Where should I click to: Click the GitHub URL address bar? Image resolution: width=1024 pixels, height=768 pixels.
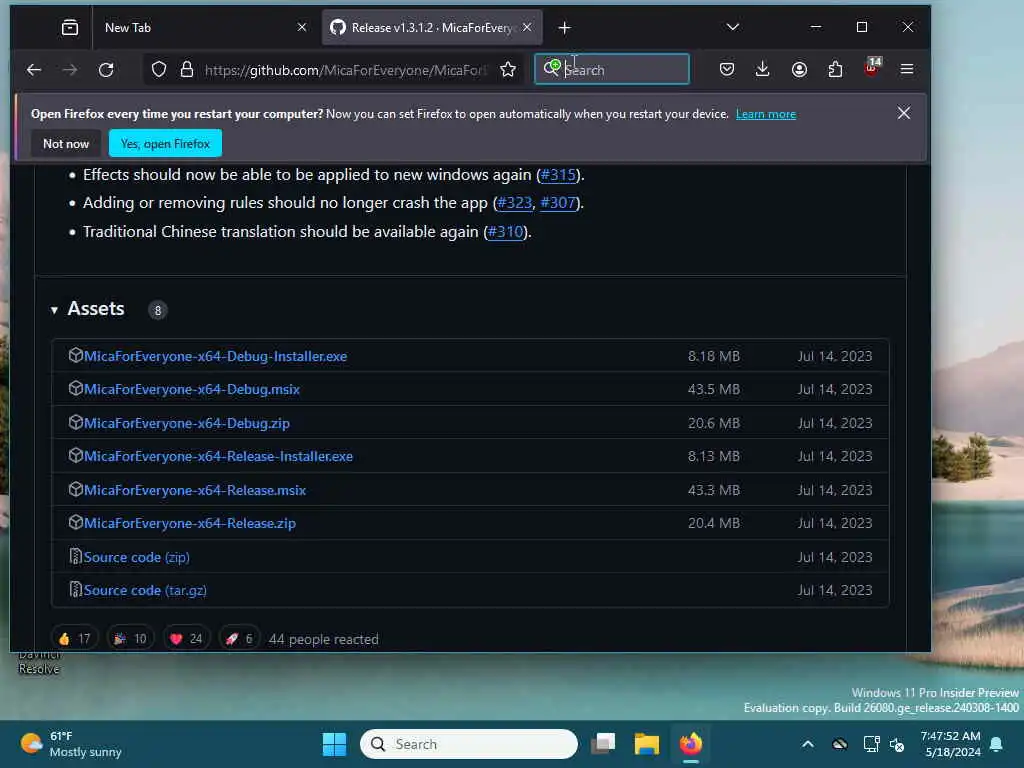[x=345, y=70]
